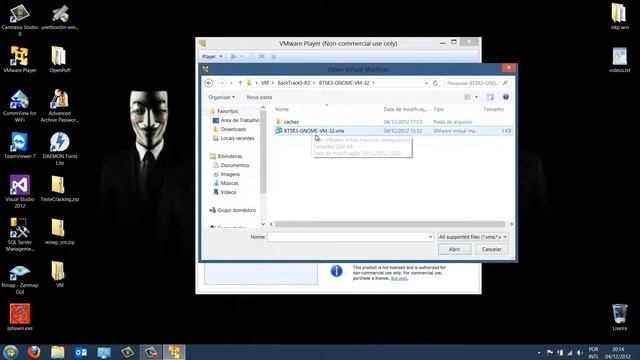Open Vídeos library
The width and height of the screenshot is (640, 360).
tap(224, 192)
